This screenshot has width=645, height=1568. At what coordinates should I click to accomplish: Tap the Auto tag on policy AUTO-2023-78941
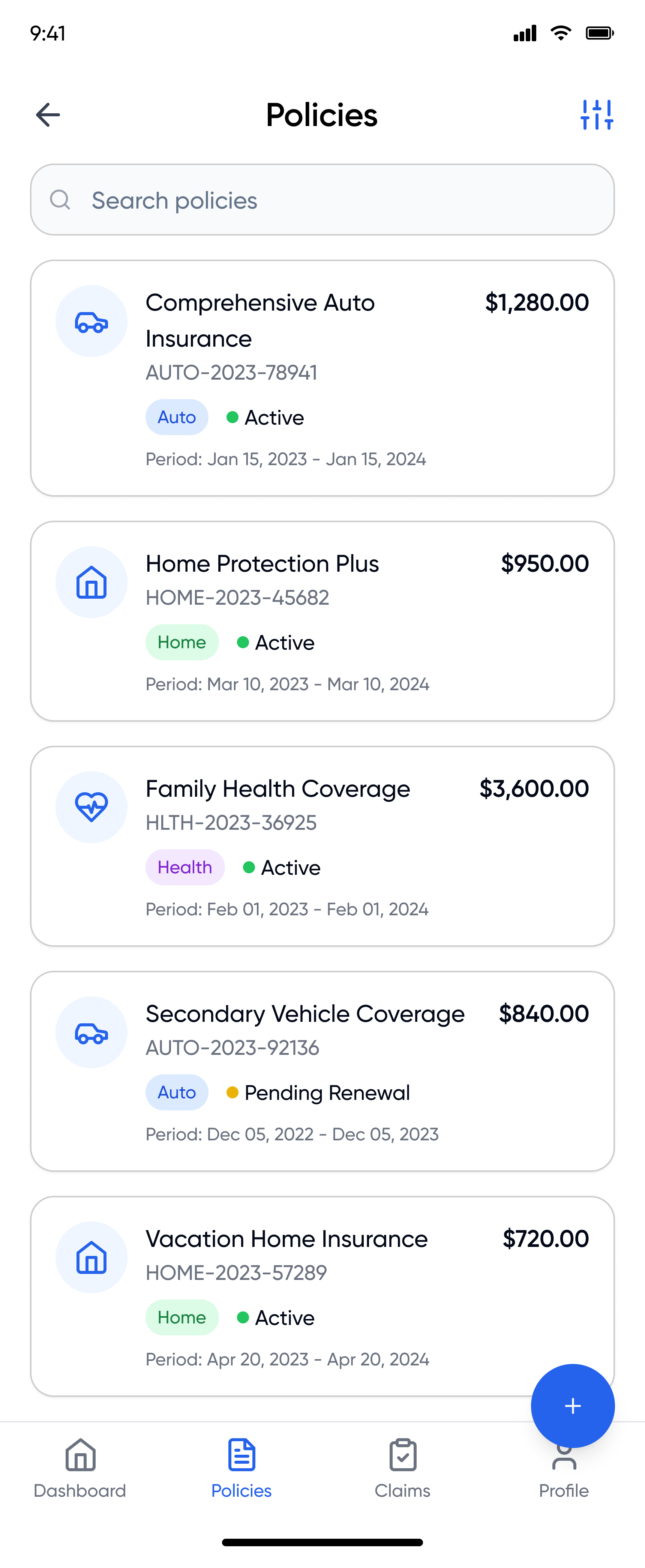pos(177,418)
